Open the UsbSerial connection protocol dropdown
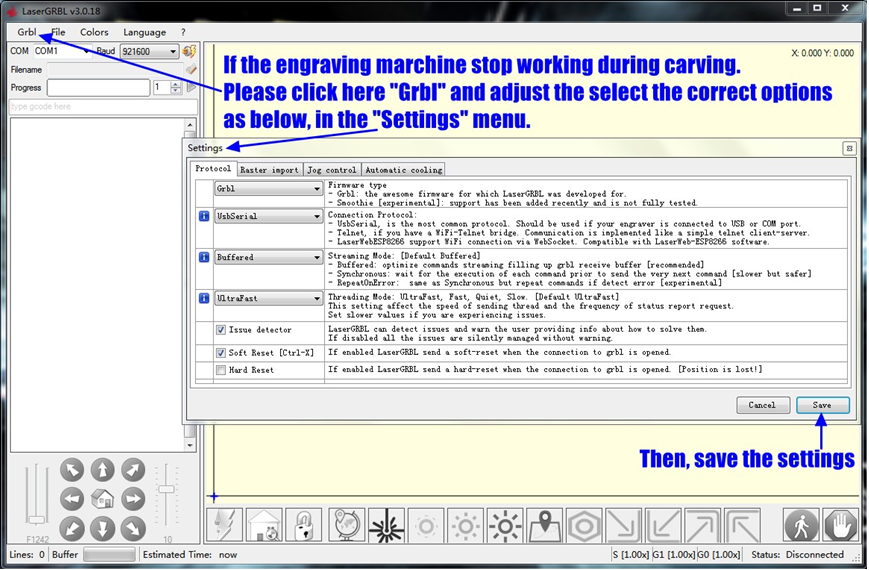Image resolution: width=869 pixels, height=570 pixels. (x=268, y=216)
